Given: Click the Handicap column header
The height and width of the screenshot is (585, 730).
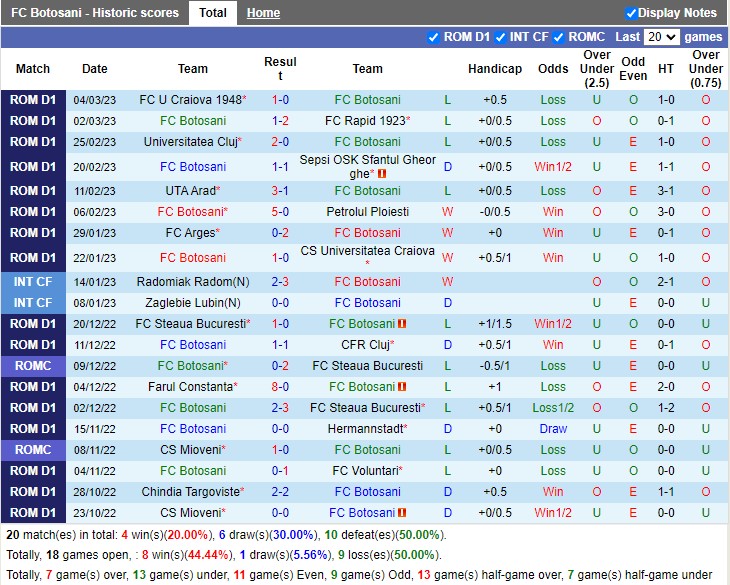Looking at the screenshot, I should click(x=495, y=69).
